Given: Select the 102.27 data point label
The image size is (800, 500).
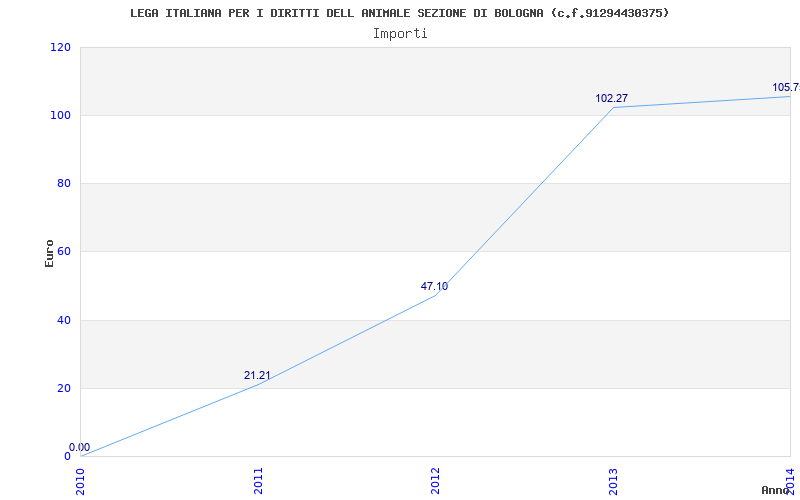Looking at the screenshot, I should pyautogui.click(x=612, y=98).
